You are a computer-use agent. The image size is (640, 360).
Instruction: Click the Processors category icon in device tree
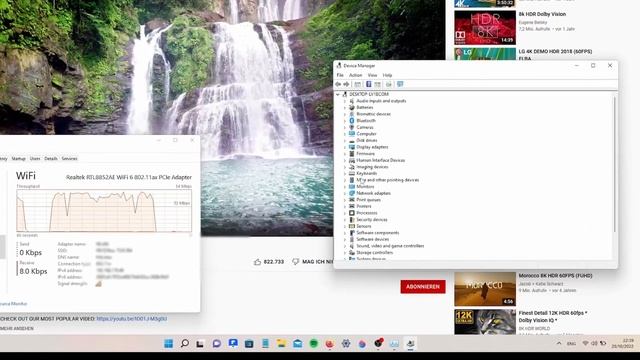tap(352, 213)
